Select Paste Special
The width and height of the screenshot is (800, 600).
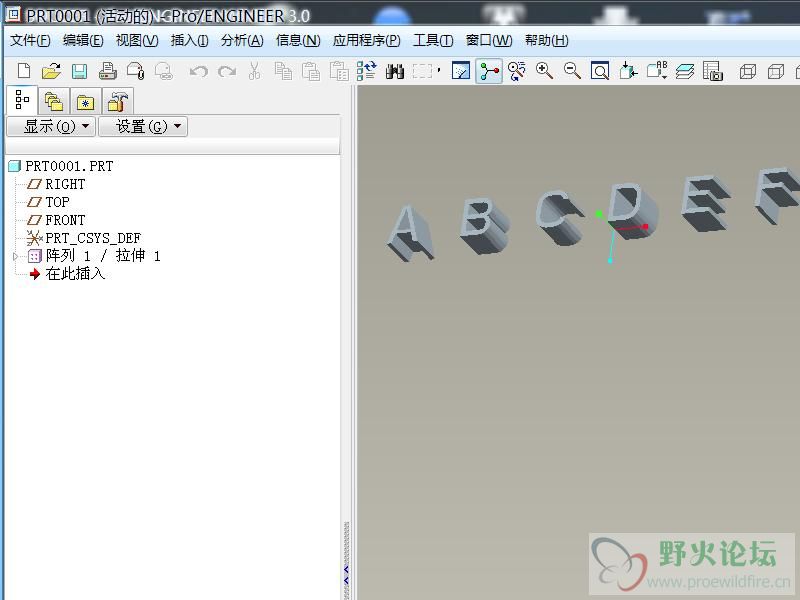coord(339,71)
